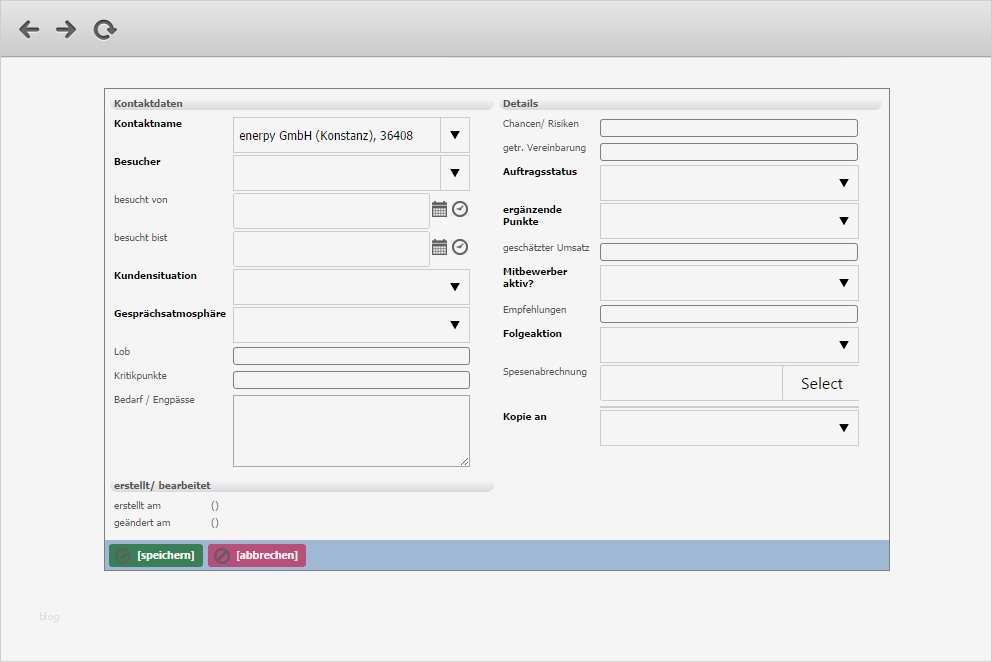The image size is (992, 662).
Task: Open the Auftragsstatus dropdown
Action: [x=729, y=183]
